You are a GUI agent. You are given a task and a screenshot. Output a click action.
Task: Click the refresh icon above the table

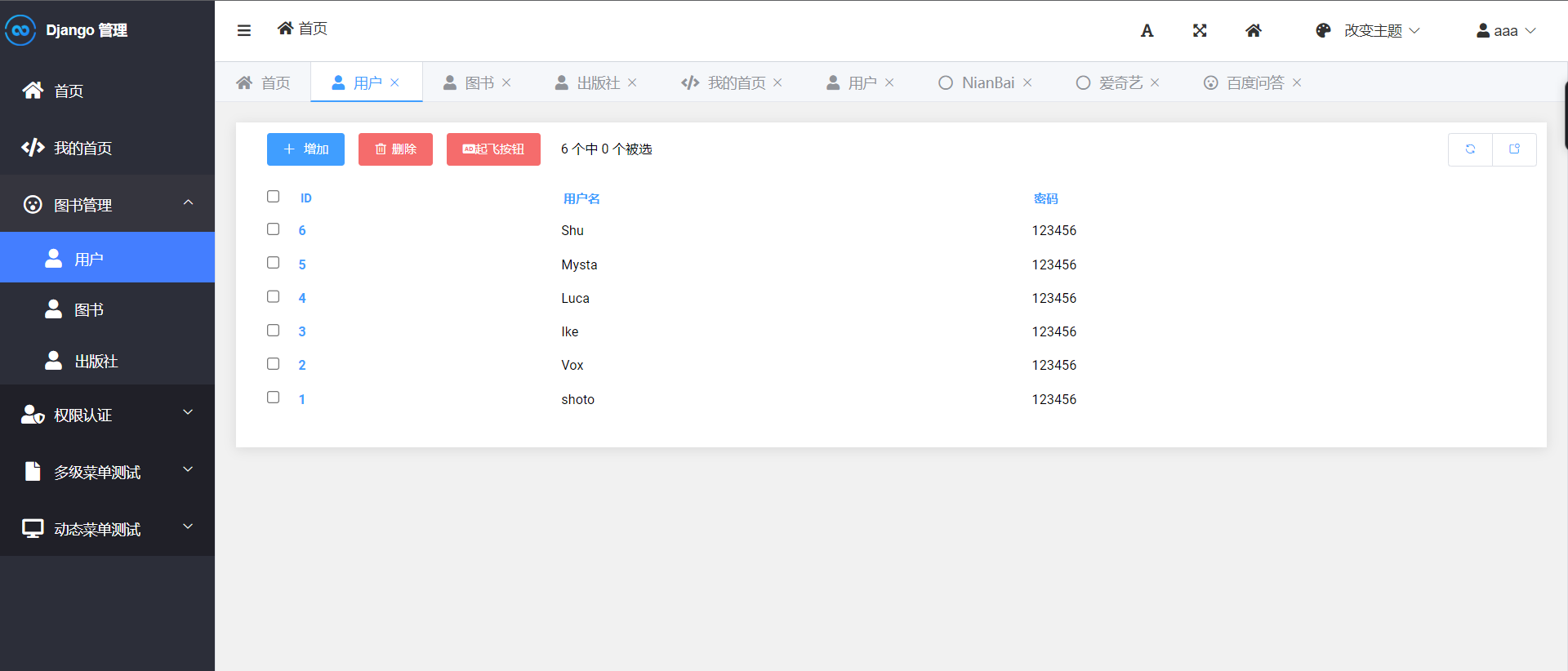[x=1470, y=149]
